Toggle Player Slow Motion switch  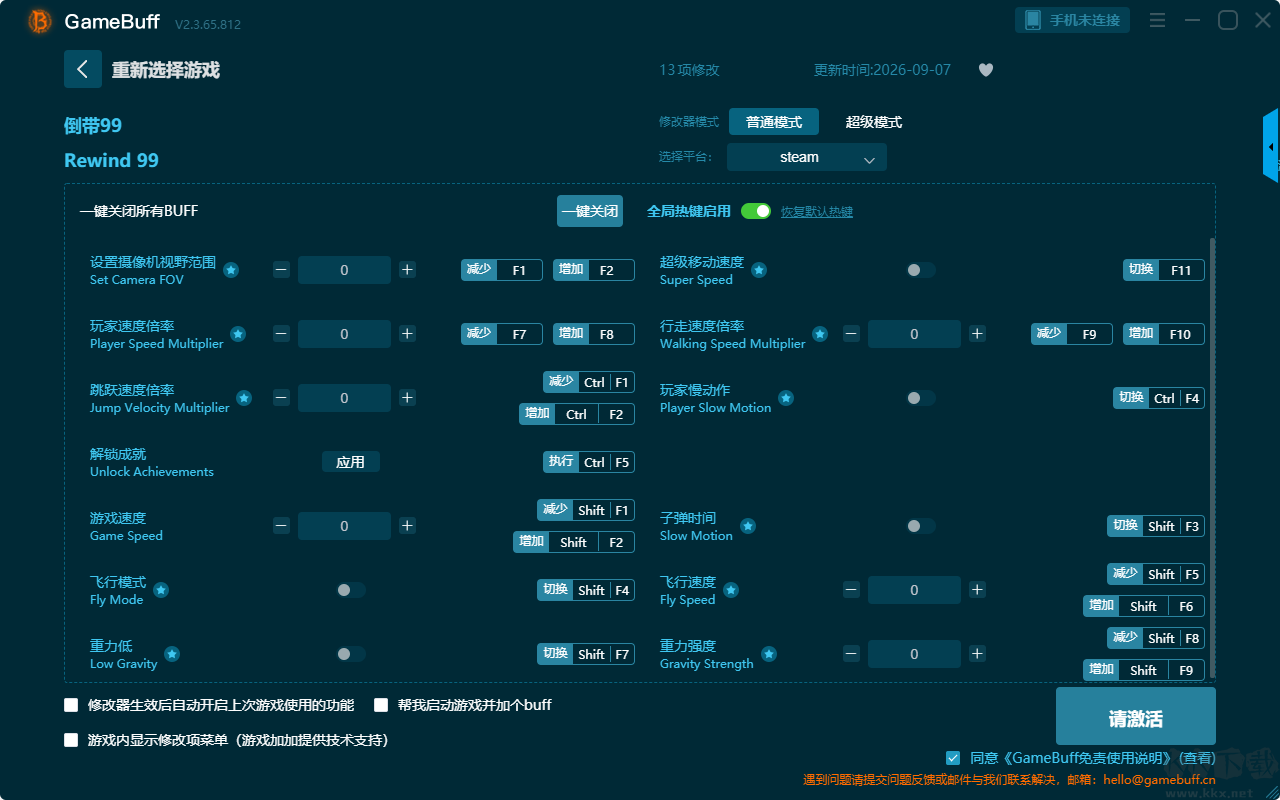tap(921, 398)
